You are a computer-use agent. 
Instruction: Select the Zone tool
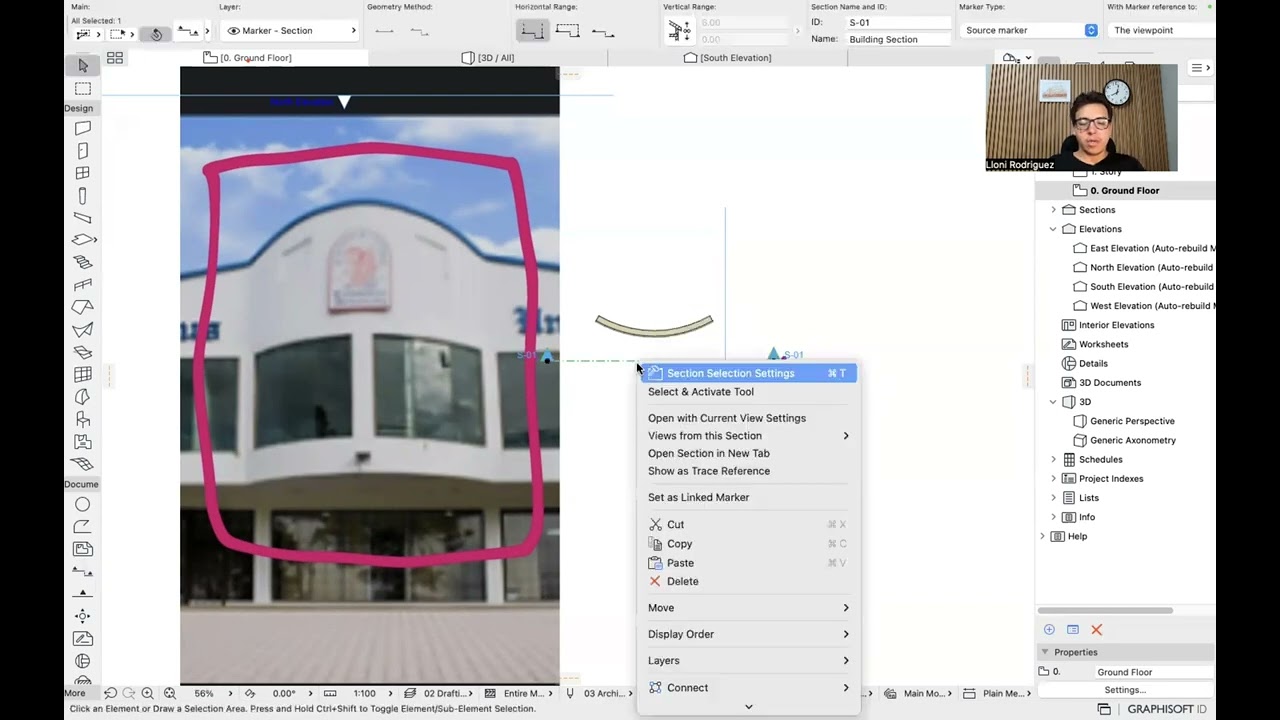pos(83,442)
